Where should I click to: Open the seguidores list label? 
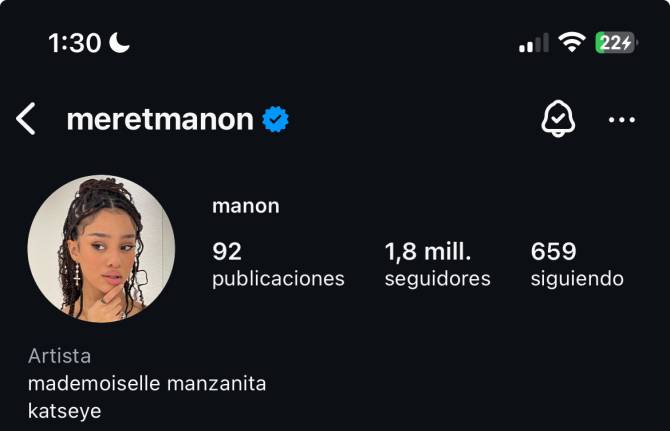tap(437, 279)
